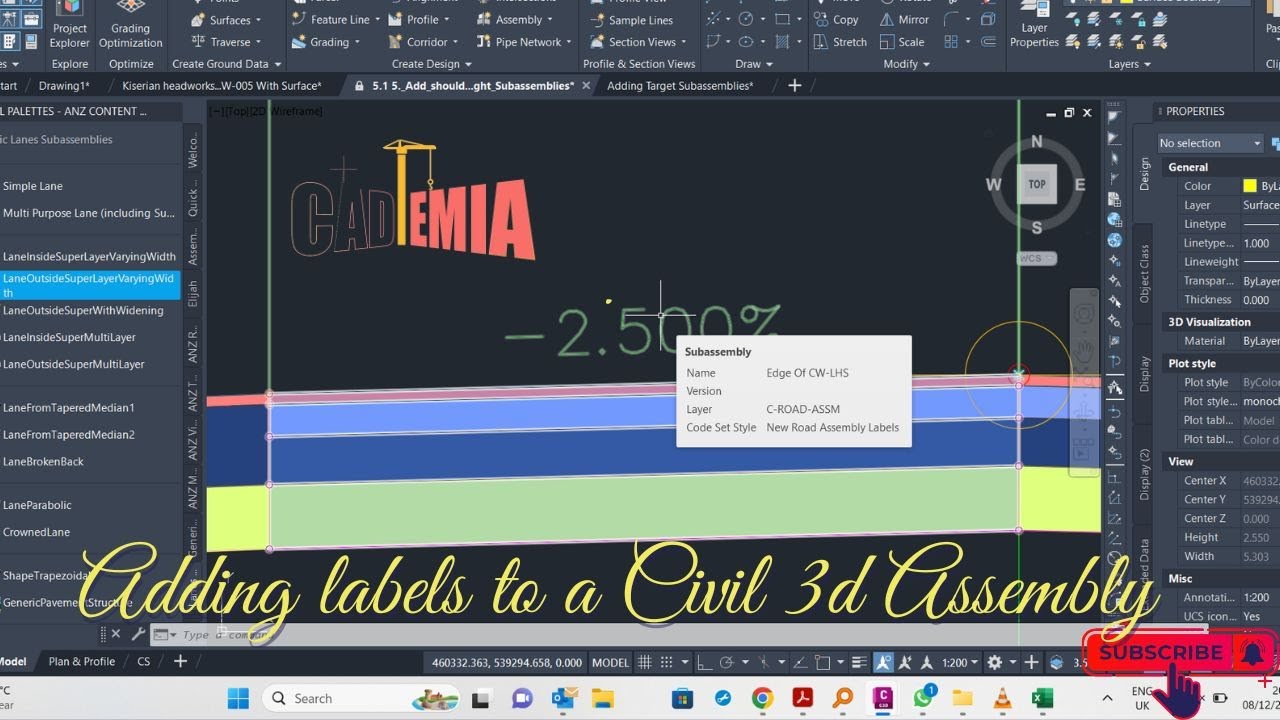
Task: Click the Civil 3D taskbar icon
Action: point(882,698)
